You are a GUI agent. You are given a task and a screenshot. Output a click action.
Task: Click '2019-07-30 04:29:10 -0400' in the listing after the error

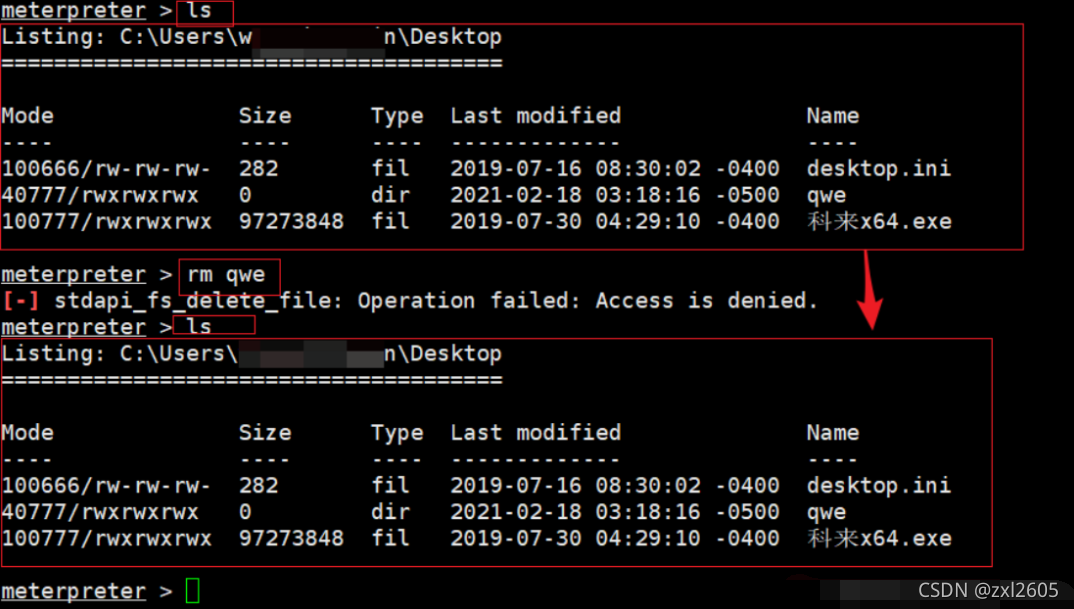point(614,538)
